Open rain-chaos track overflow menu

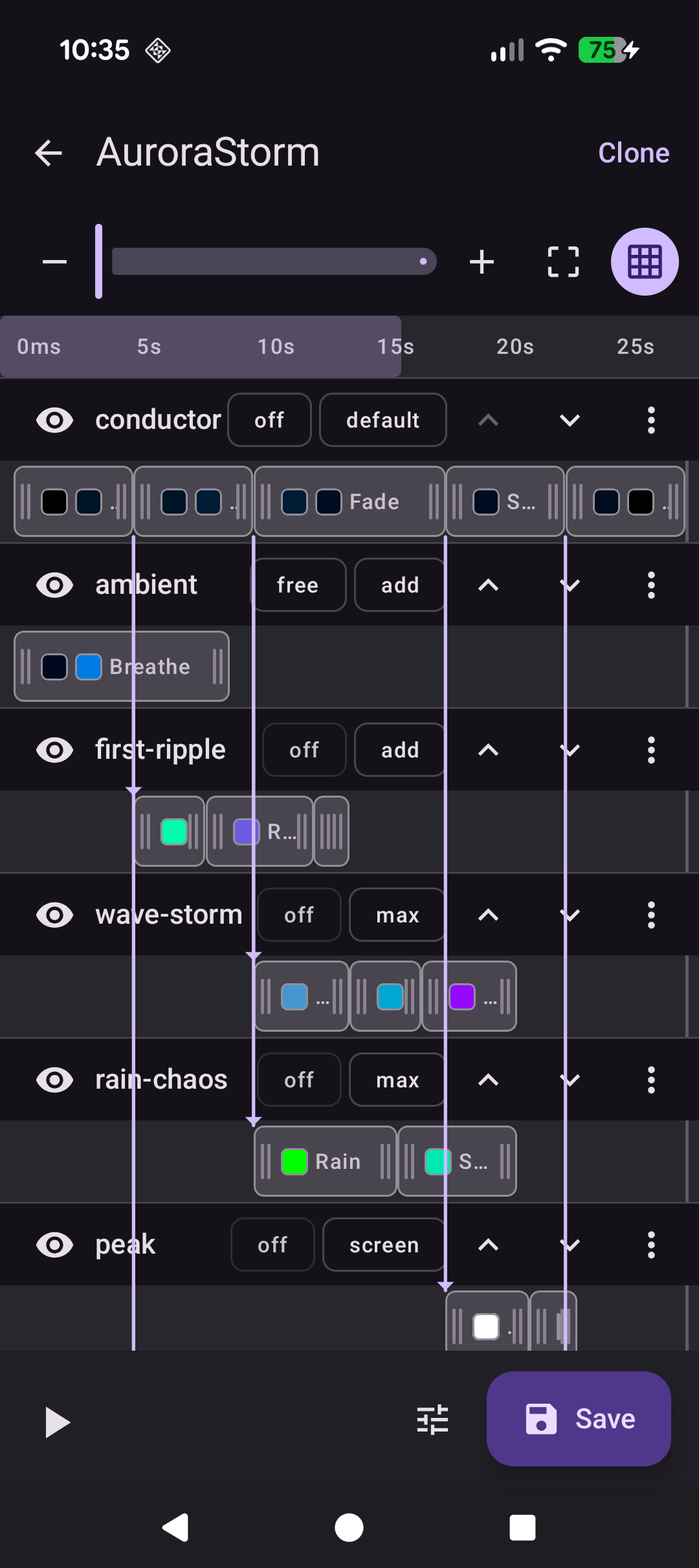651,1080
